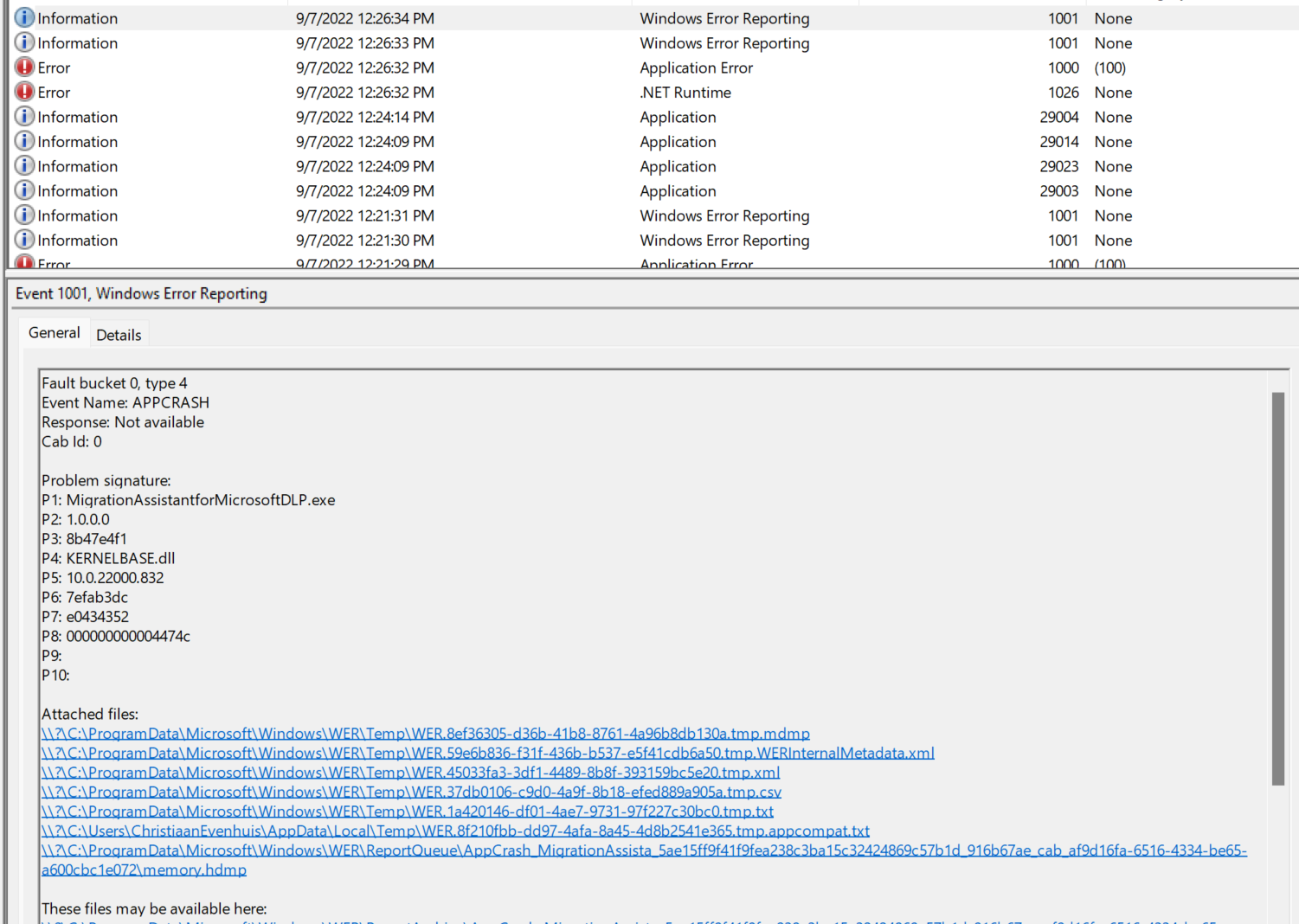This screenshot has height=924, width=1299.
Task: Select the General tab
Action: coord(54,332)
